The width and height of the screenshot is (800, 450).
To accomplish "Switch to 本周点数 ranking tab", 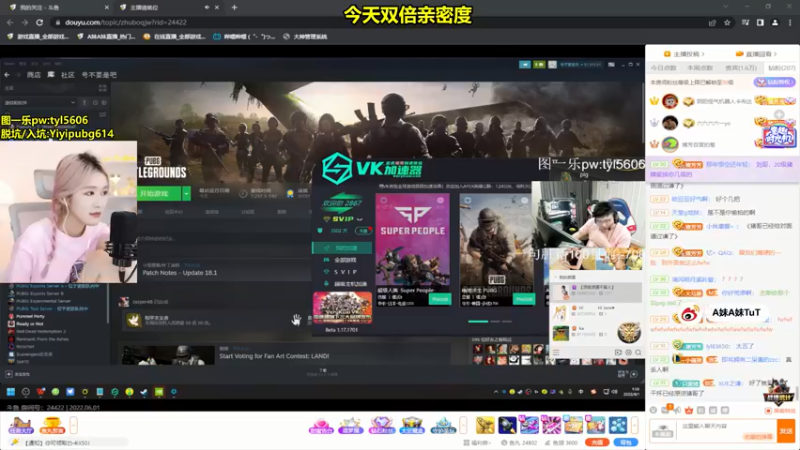I will tap(700, 68).
